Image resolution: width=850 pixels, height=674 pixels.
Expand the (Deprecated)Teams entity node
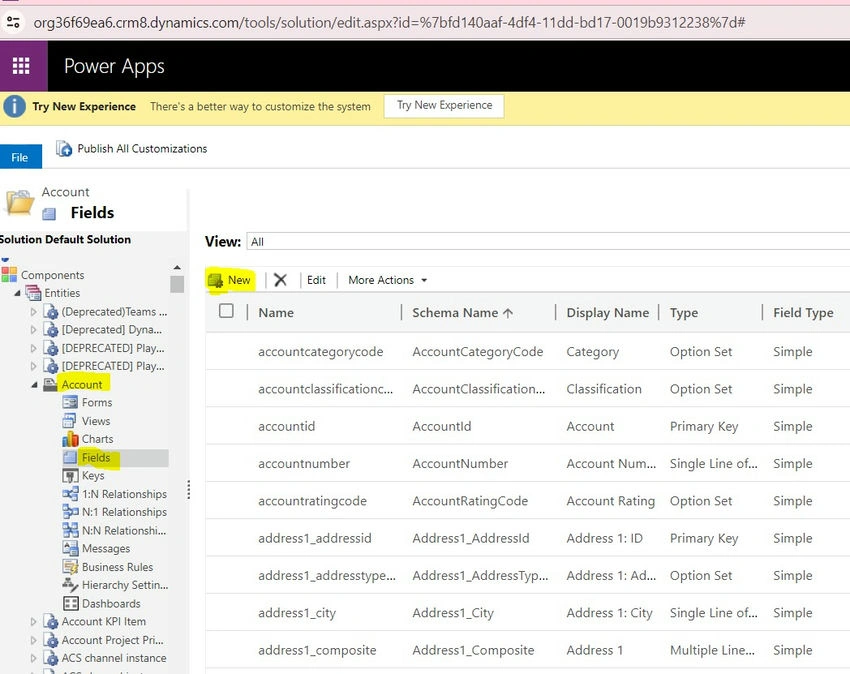pos(34,312)
